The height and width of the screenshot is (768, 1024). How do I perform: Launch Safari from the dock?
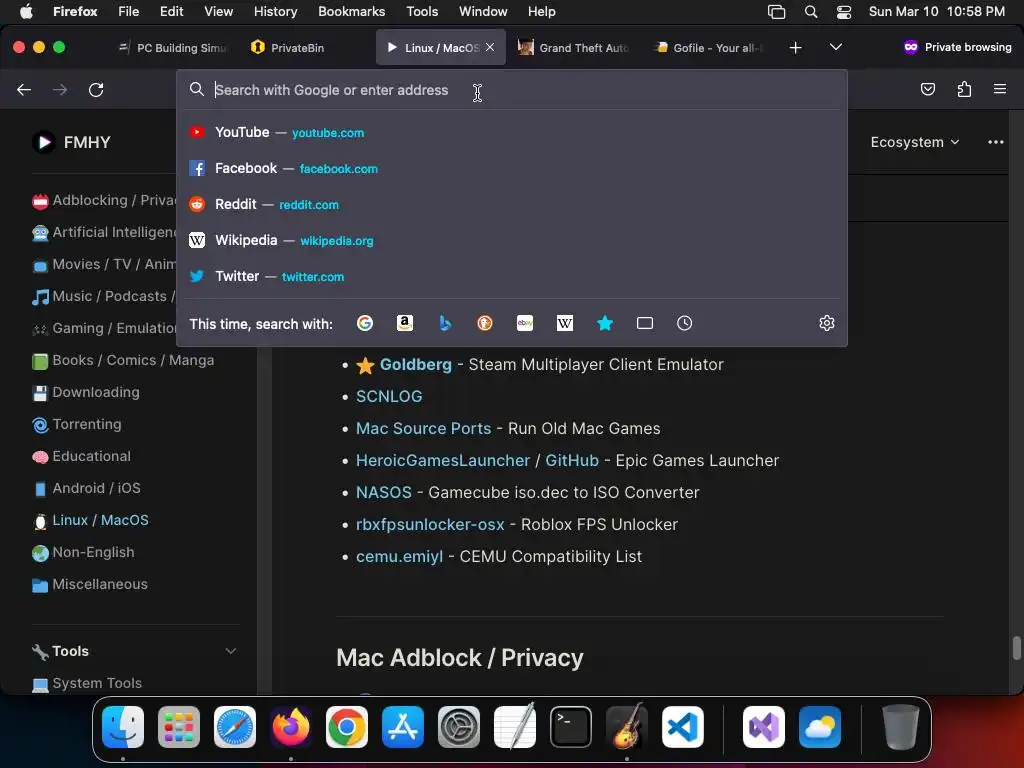[235, 727]
